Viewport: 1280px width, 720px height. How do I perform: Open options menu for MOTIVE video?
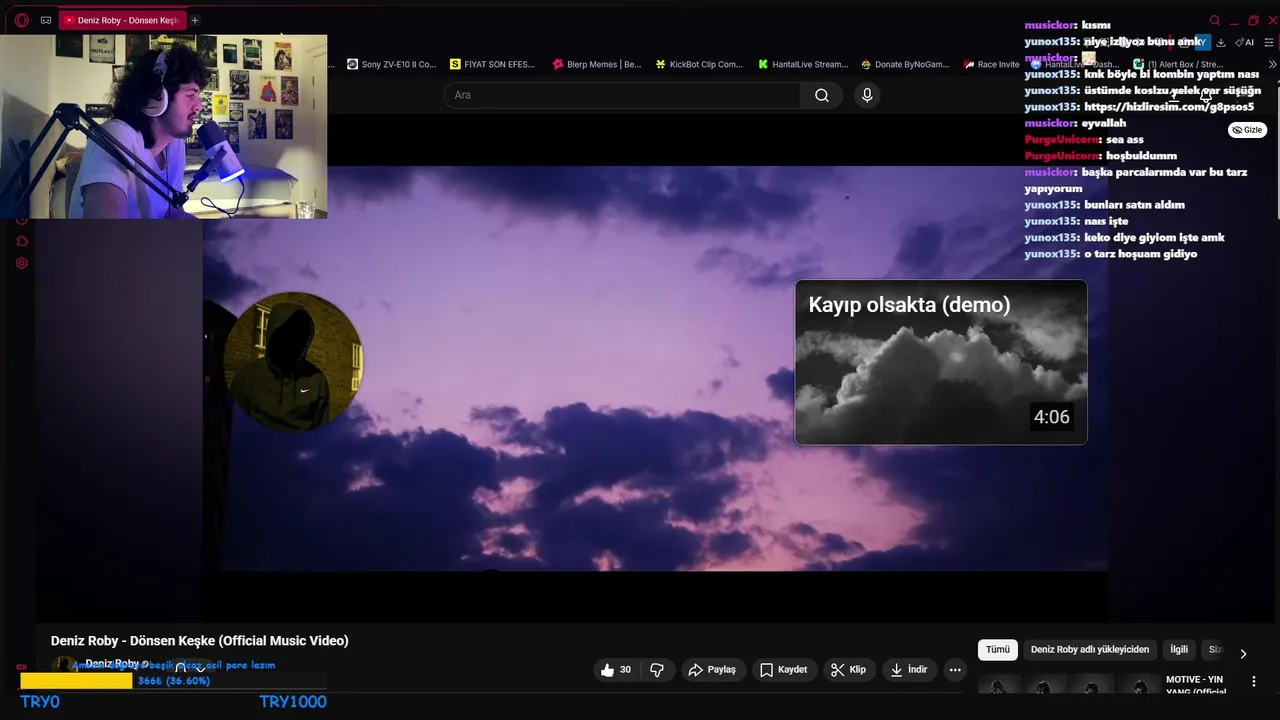point(1254,682)
